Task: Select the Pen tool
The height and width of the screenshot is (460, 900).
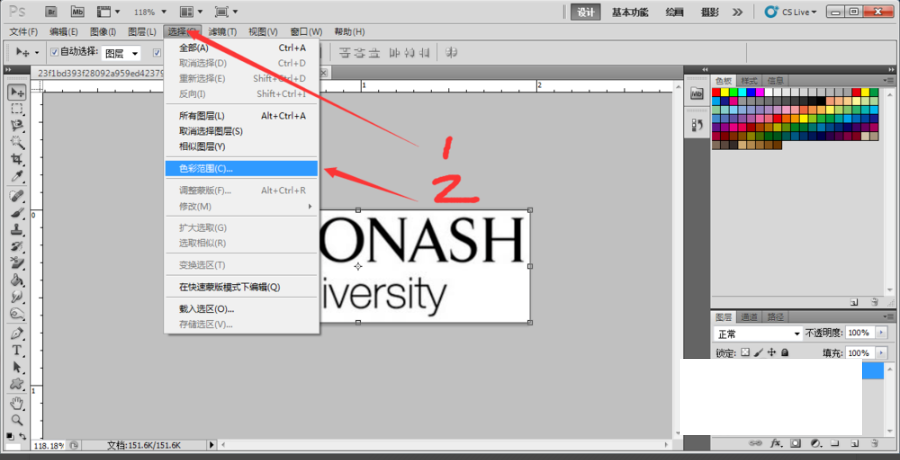Action: (x=17, y=334)
